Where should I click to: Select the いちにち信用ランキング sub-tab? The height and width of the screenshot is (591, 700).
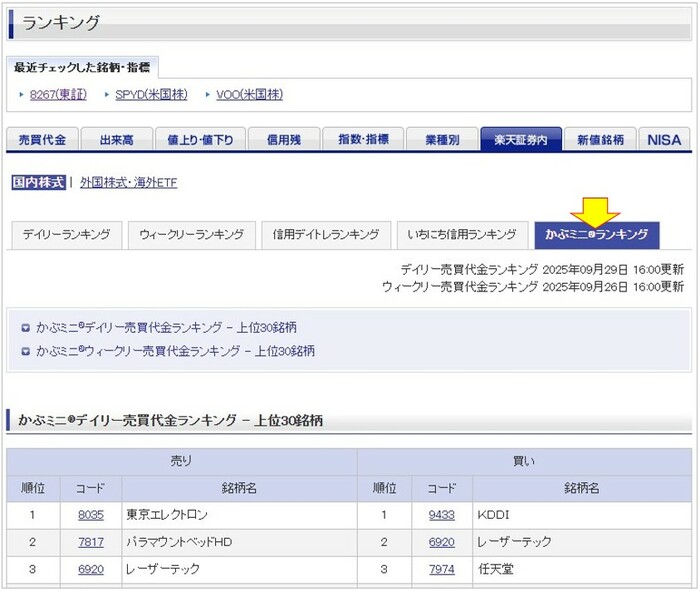click(462, 235)
